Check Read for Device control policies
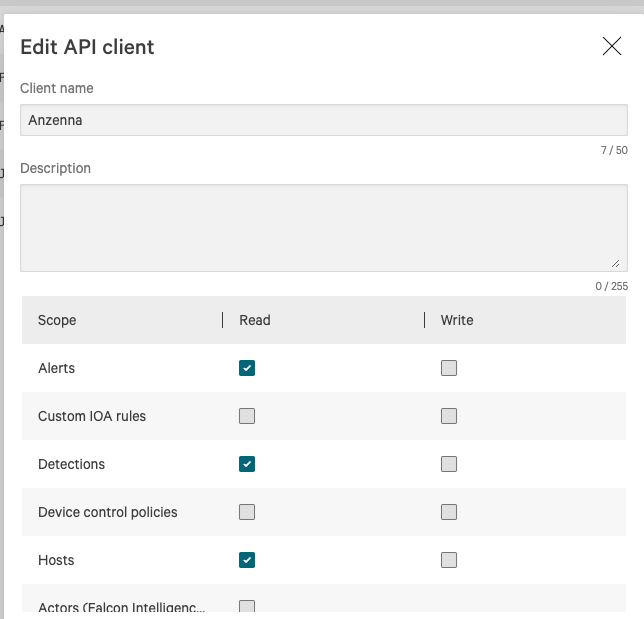Viewport: 644px width, 619px height. [247, 512]
